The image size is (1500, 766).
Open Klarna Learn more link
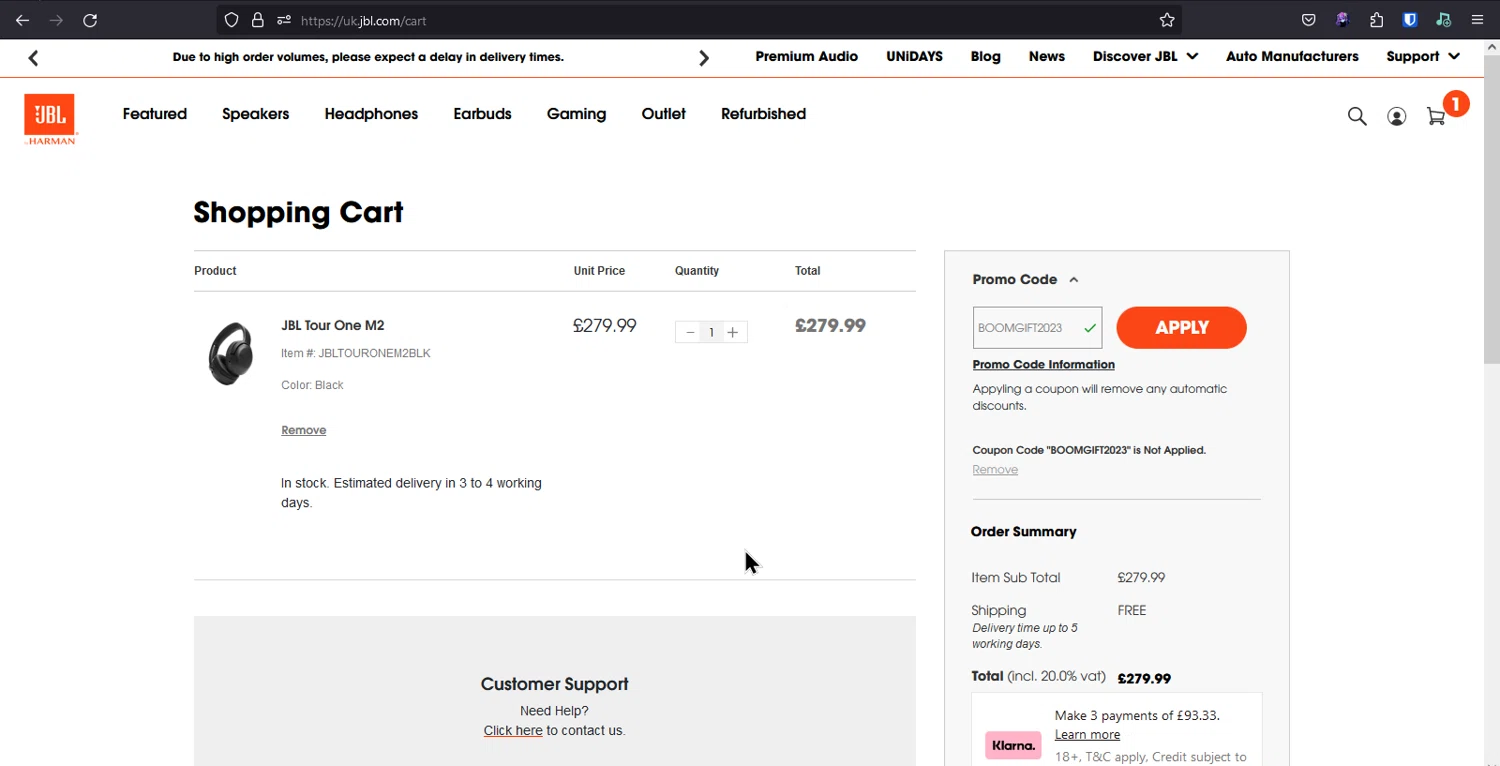coord(1087,735)
